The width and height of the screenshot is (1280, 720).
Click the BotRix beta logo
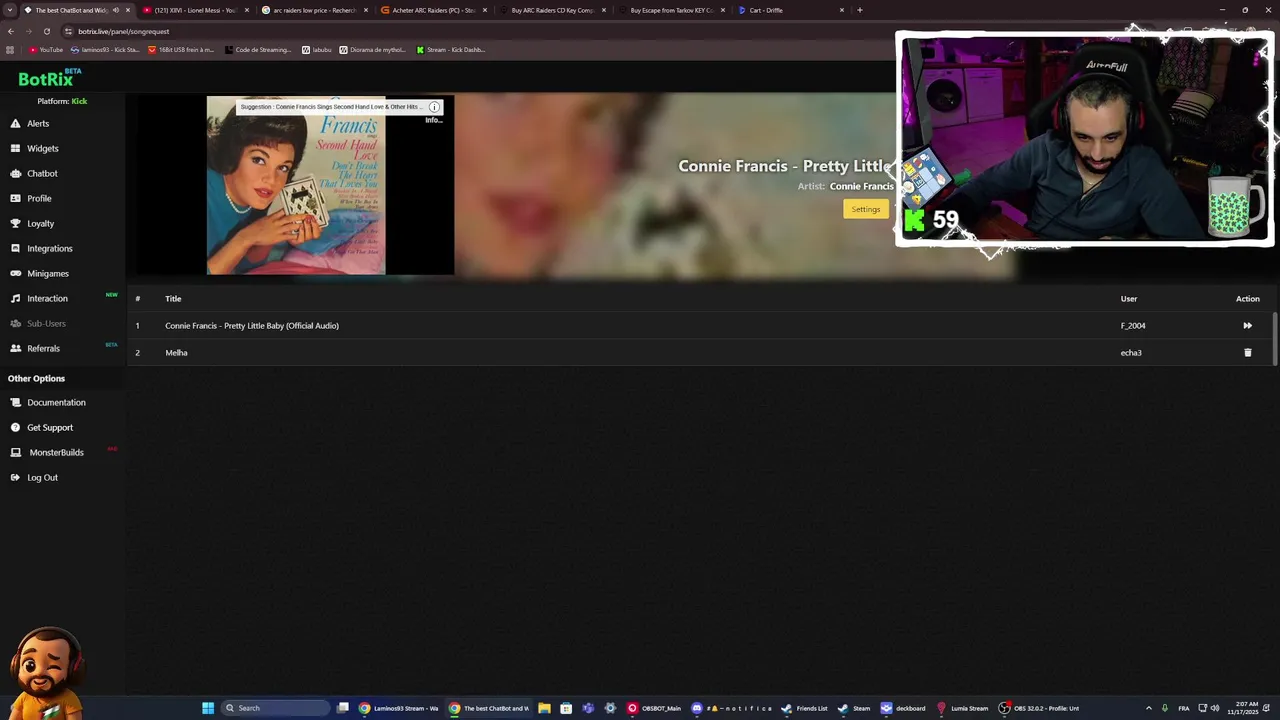click(x=49, y=78)
